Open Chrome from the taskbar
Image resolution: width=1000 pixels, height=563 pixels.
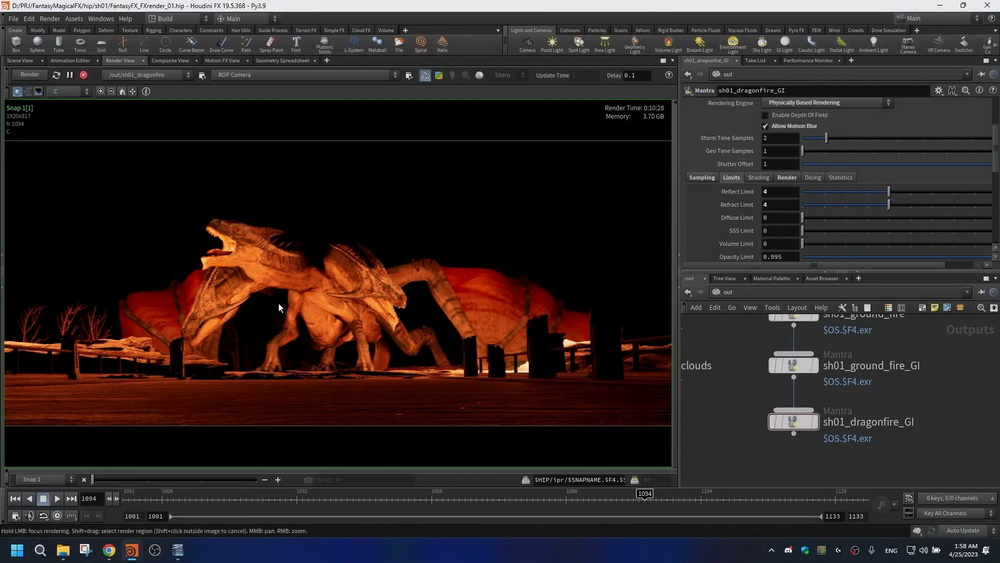[109, 550]
